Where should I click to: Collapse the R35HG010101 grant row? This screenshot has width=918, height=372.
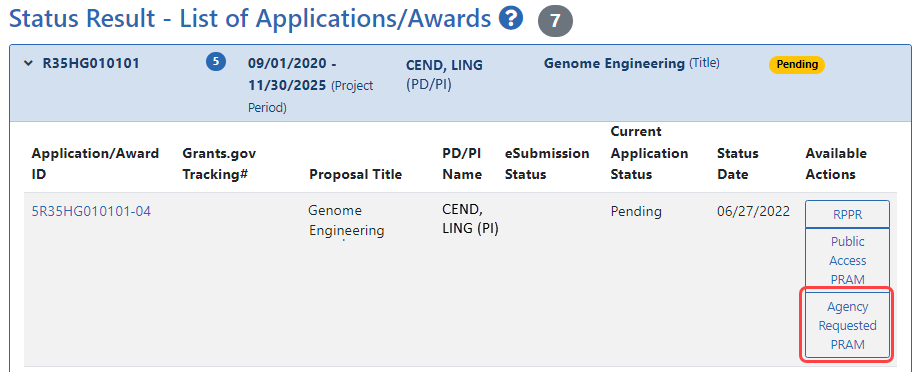pyautogui.click(x=29, y=63)
